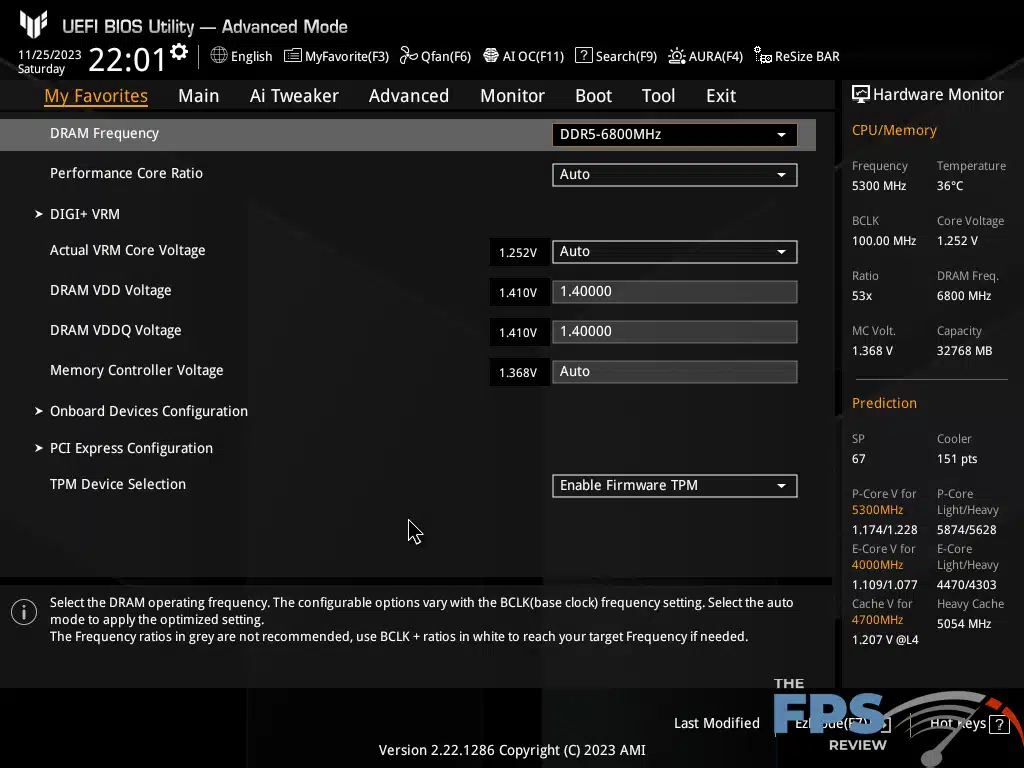
Task: Click the 53x ratio value
Action: coord(861,296)
